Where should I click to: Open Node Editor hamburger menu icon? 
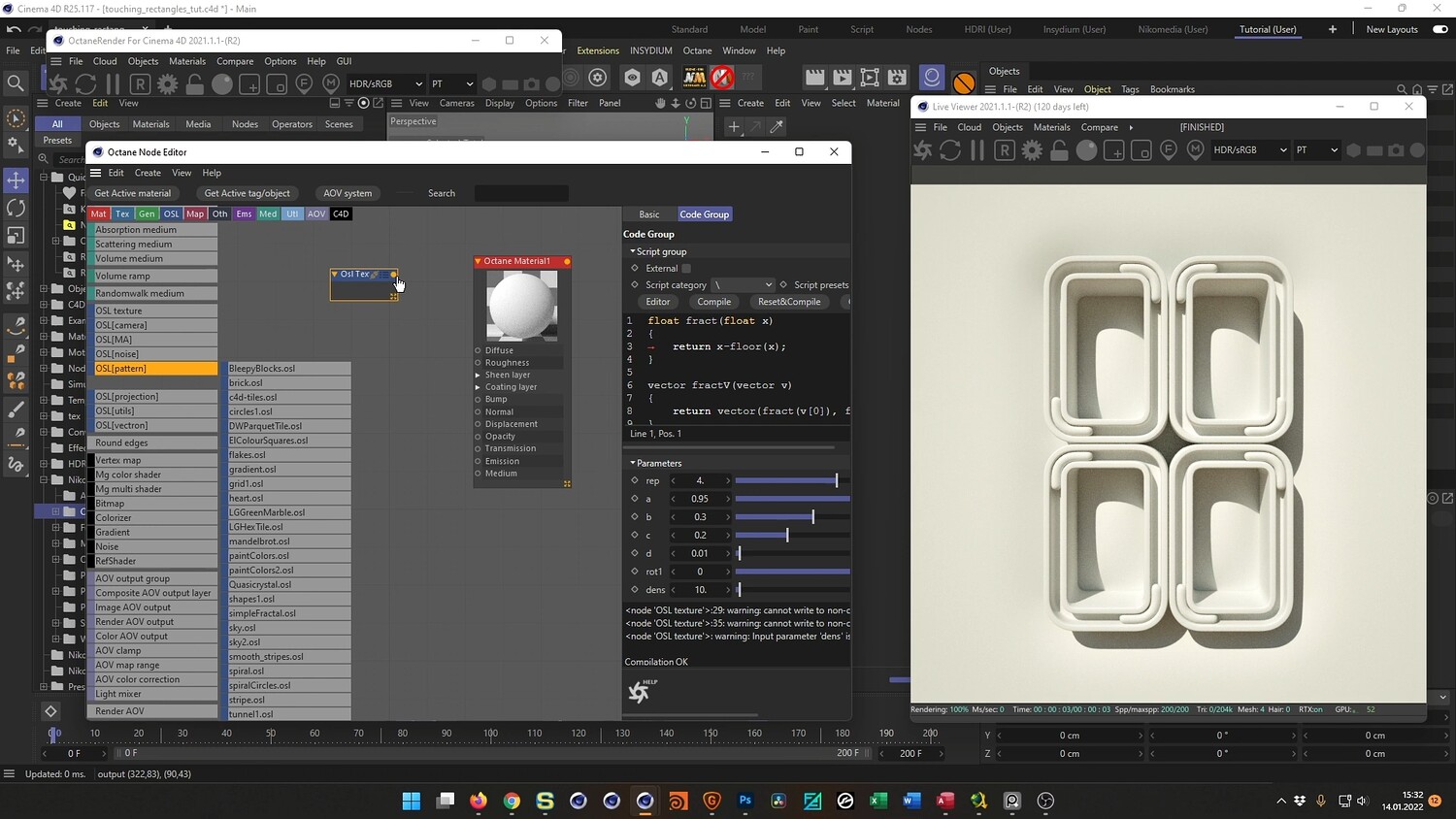click(96, 173)
